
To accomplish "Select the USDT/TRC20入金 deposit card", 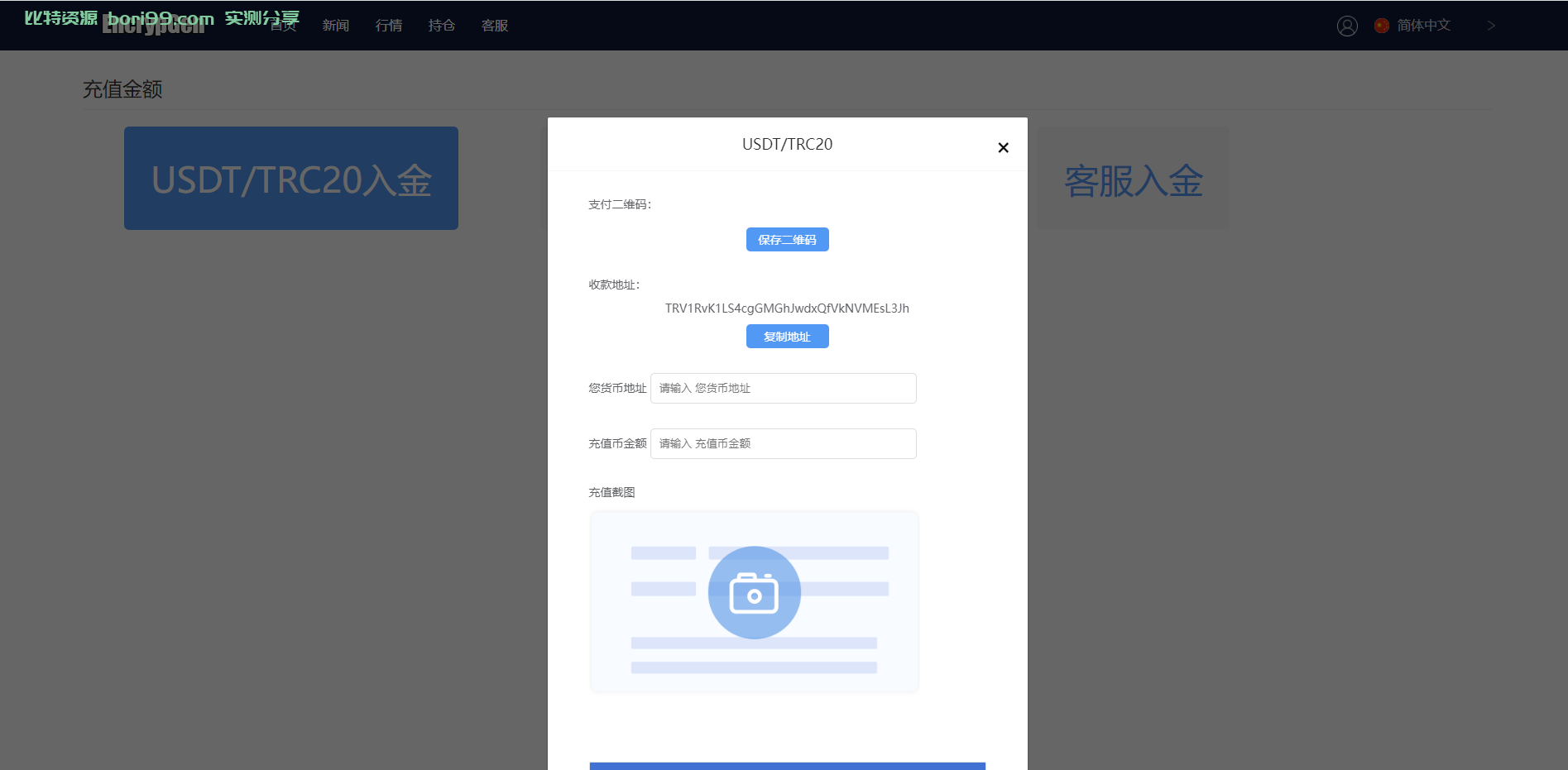I will click(291, 179).
